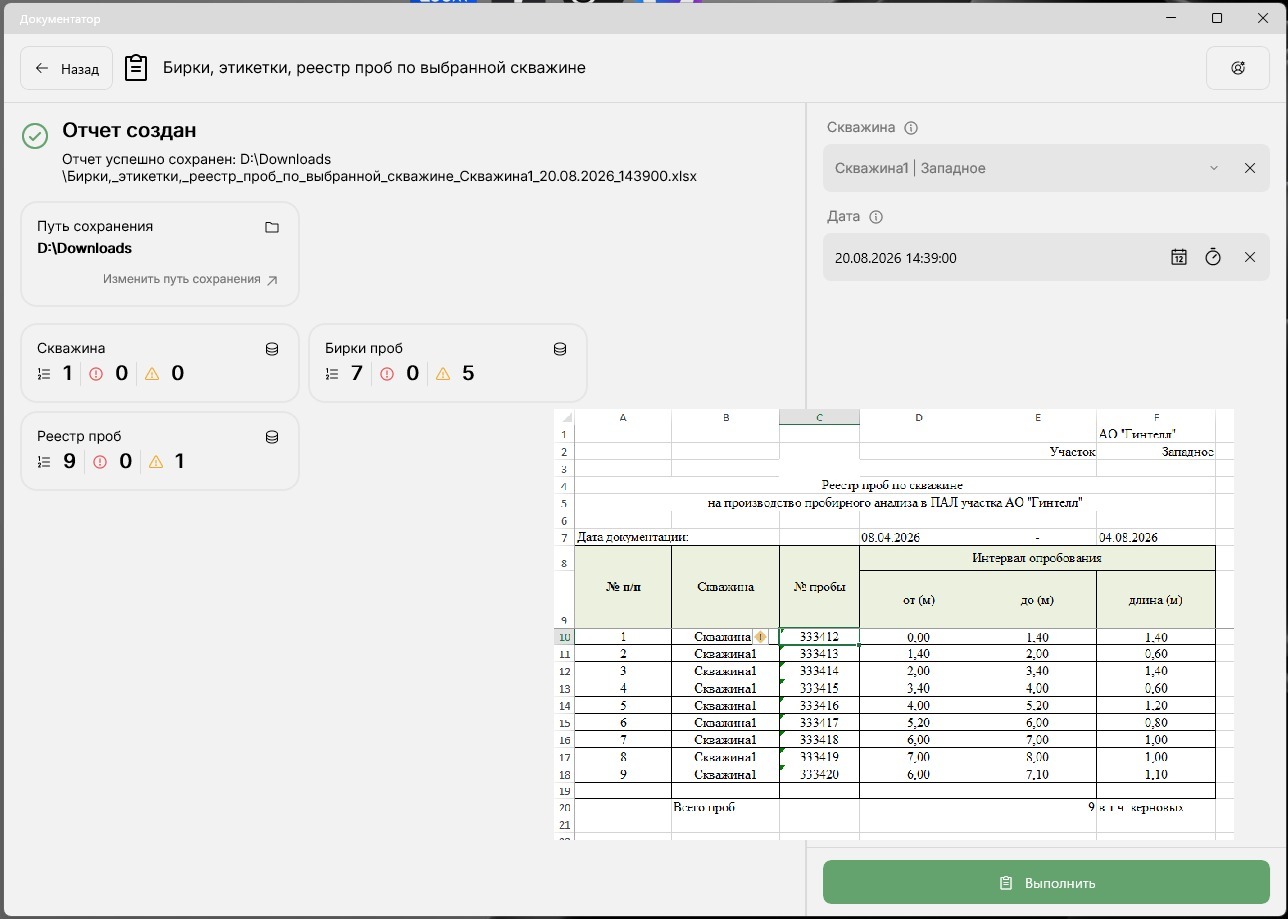The image size is (1288, 919).
Task: Click the Excel report preview thumbnail
Action: tap(894, 624)
